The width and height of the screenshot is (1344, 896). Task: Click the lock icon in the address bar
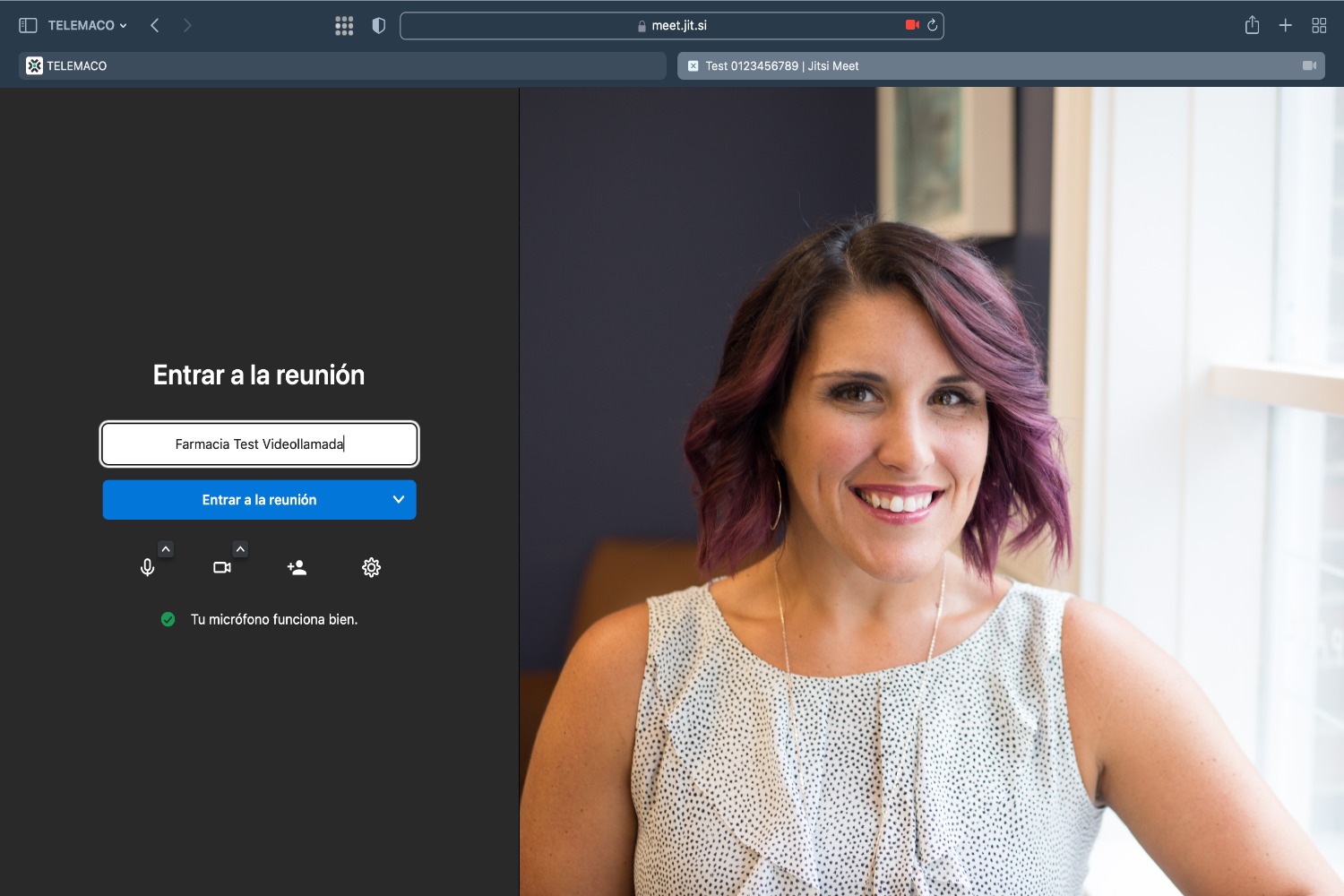pos(642,26)
